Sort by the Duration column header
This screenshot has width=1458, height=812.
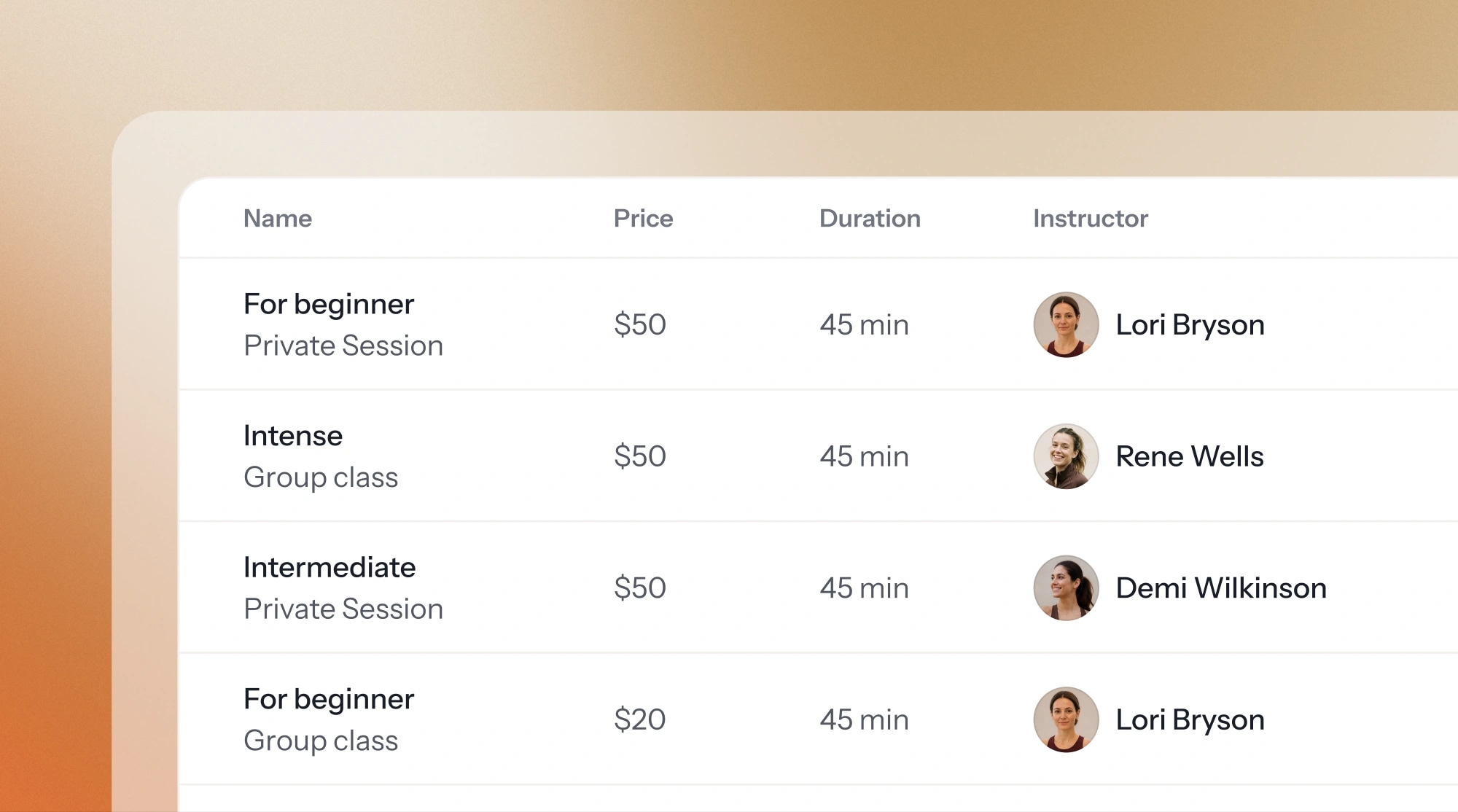870,218
